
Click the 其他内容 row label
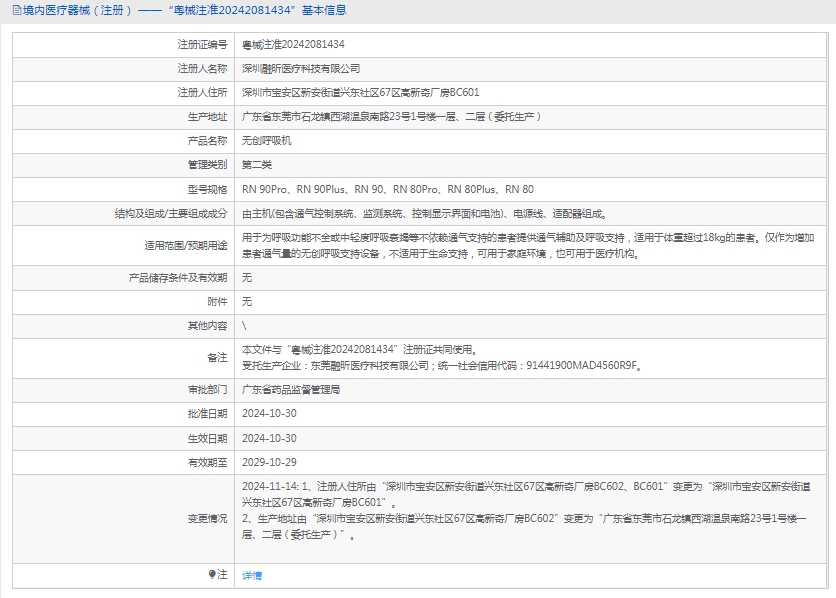click(x=207, y=326)
